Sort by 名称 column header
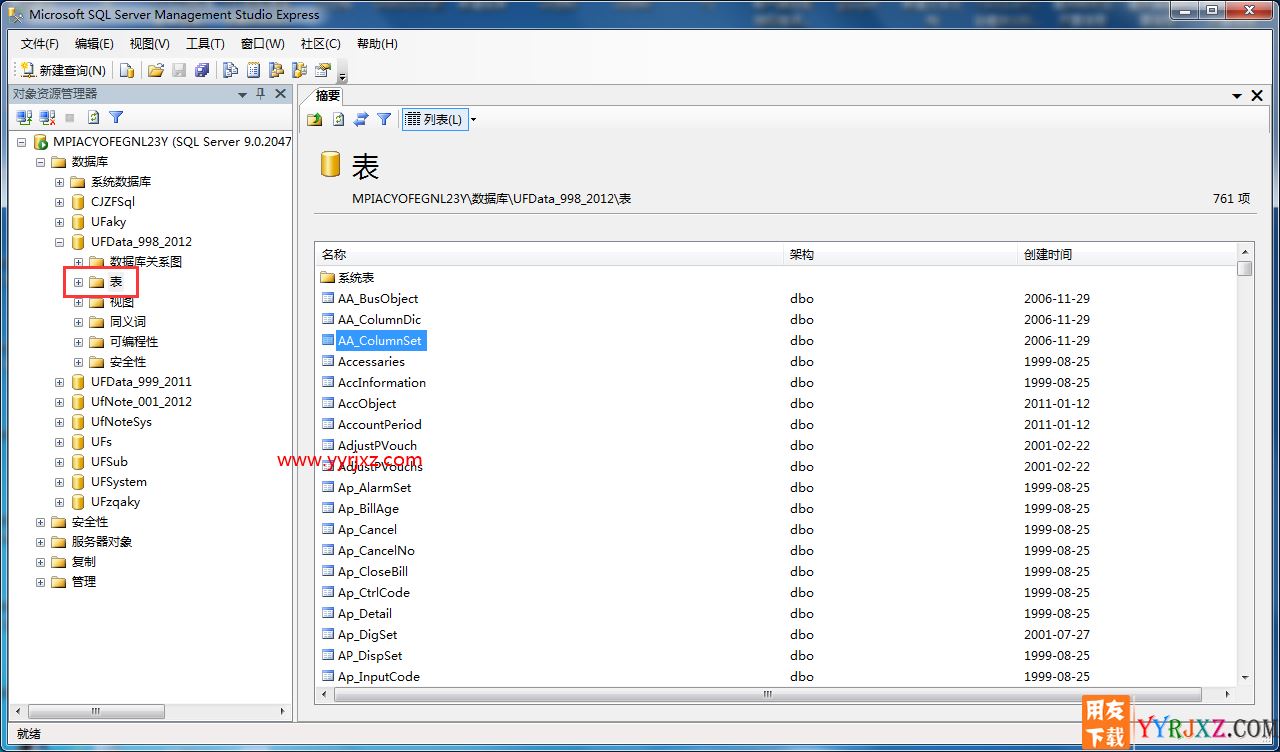Viewport: 1280px width, 752px height. coord(549,254)
